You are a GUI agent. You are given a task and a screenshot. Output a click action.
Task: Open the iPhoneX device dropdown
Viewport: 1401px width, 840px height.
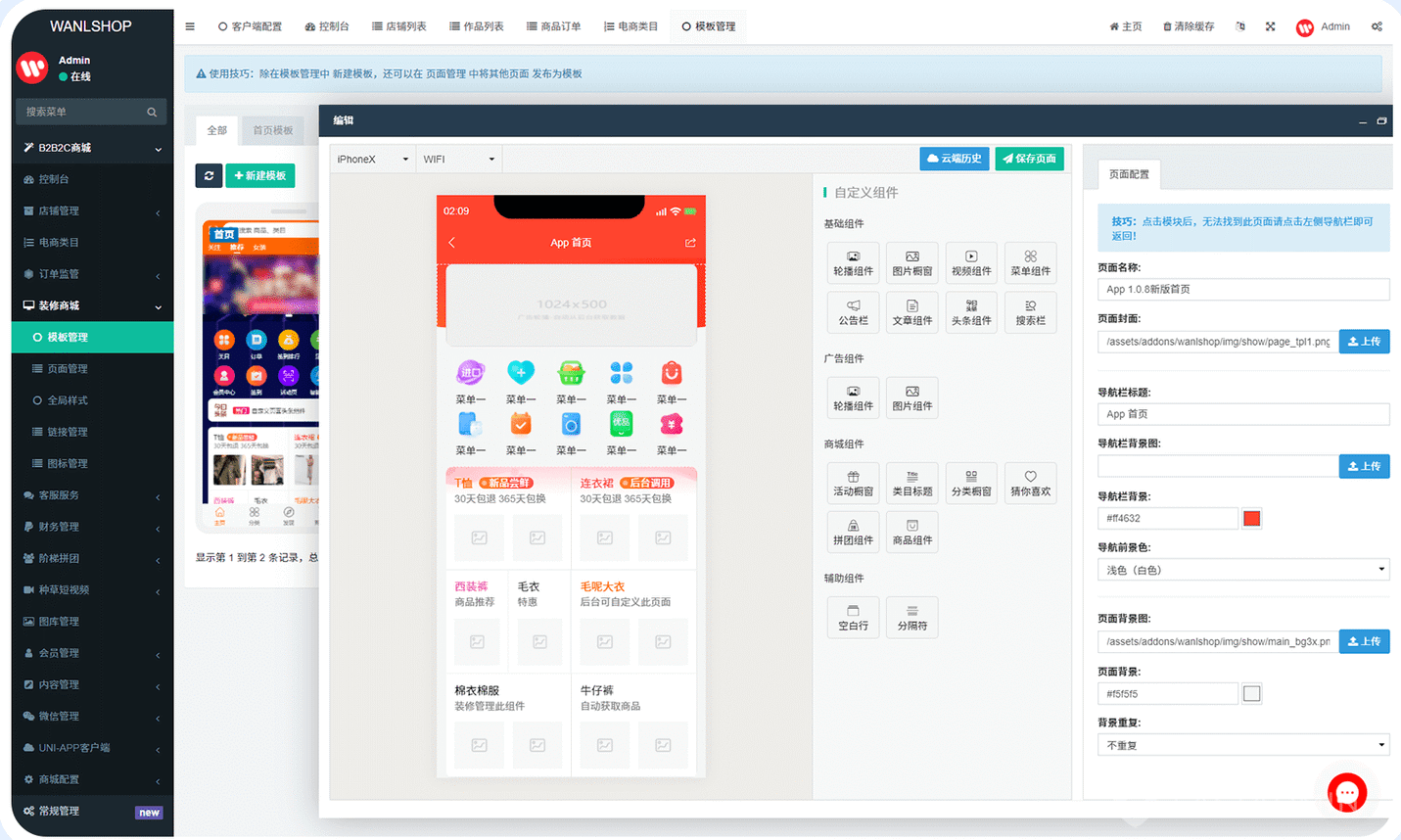(x=372, y=159)
